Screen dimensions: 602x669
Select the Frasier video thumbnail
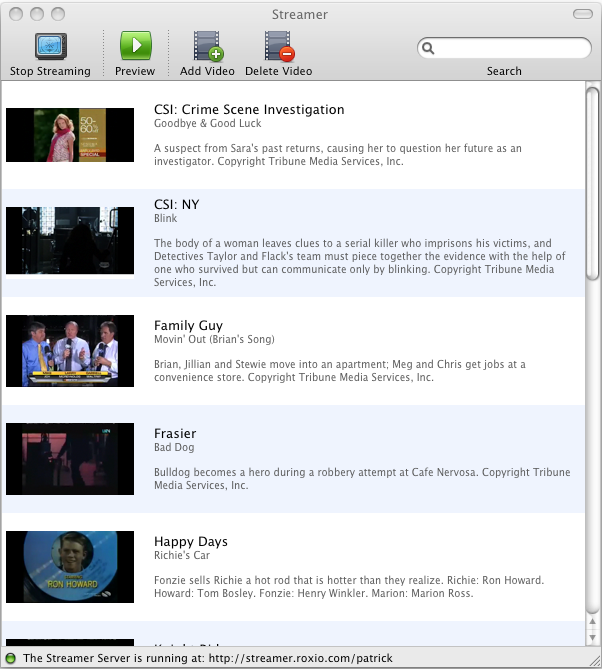pos(70,459)
